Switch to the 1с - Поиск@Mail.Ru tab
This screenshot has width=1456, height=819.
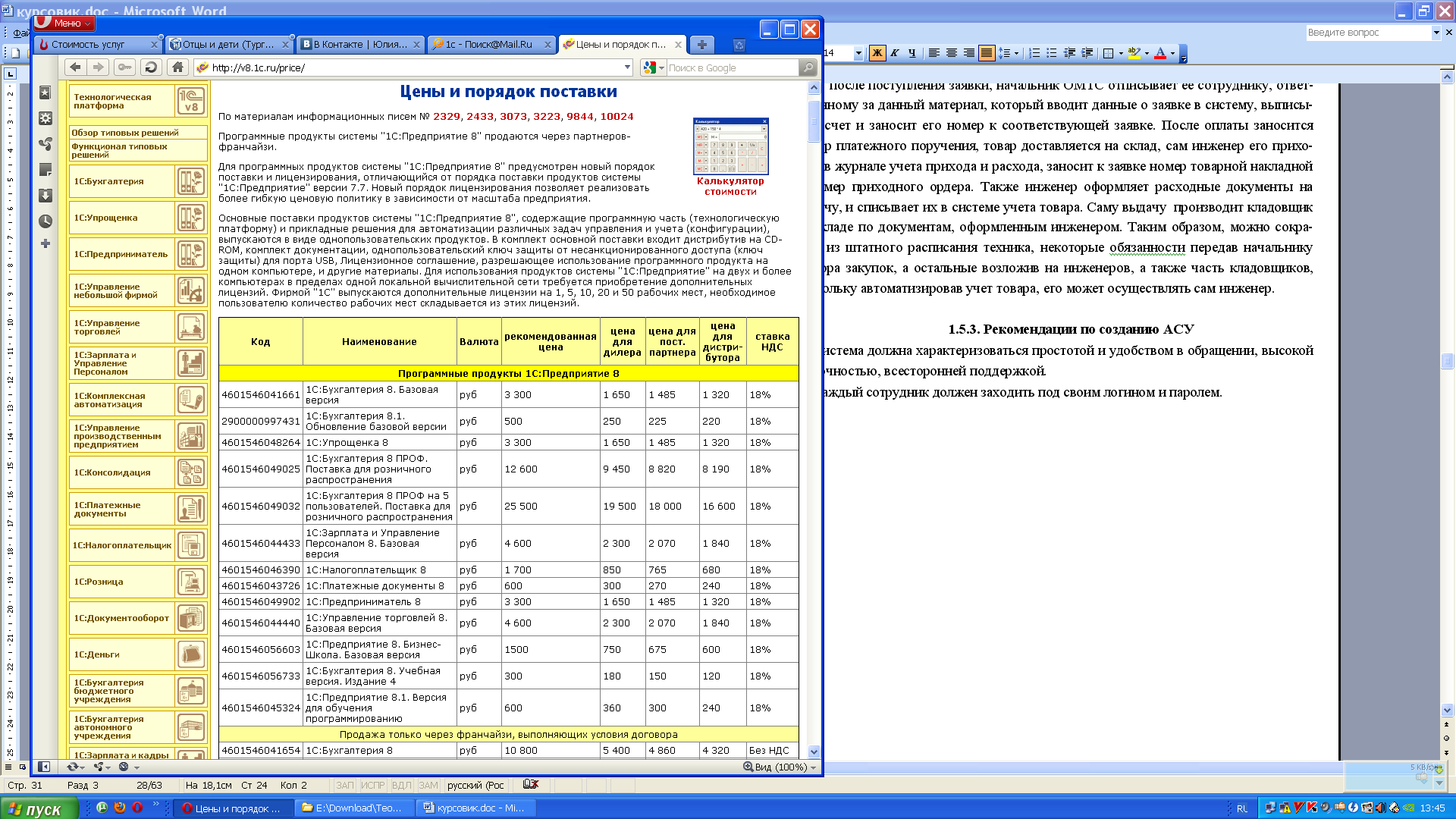click(x=491, y=45)
